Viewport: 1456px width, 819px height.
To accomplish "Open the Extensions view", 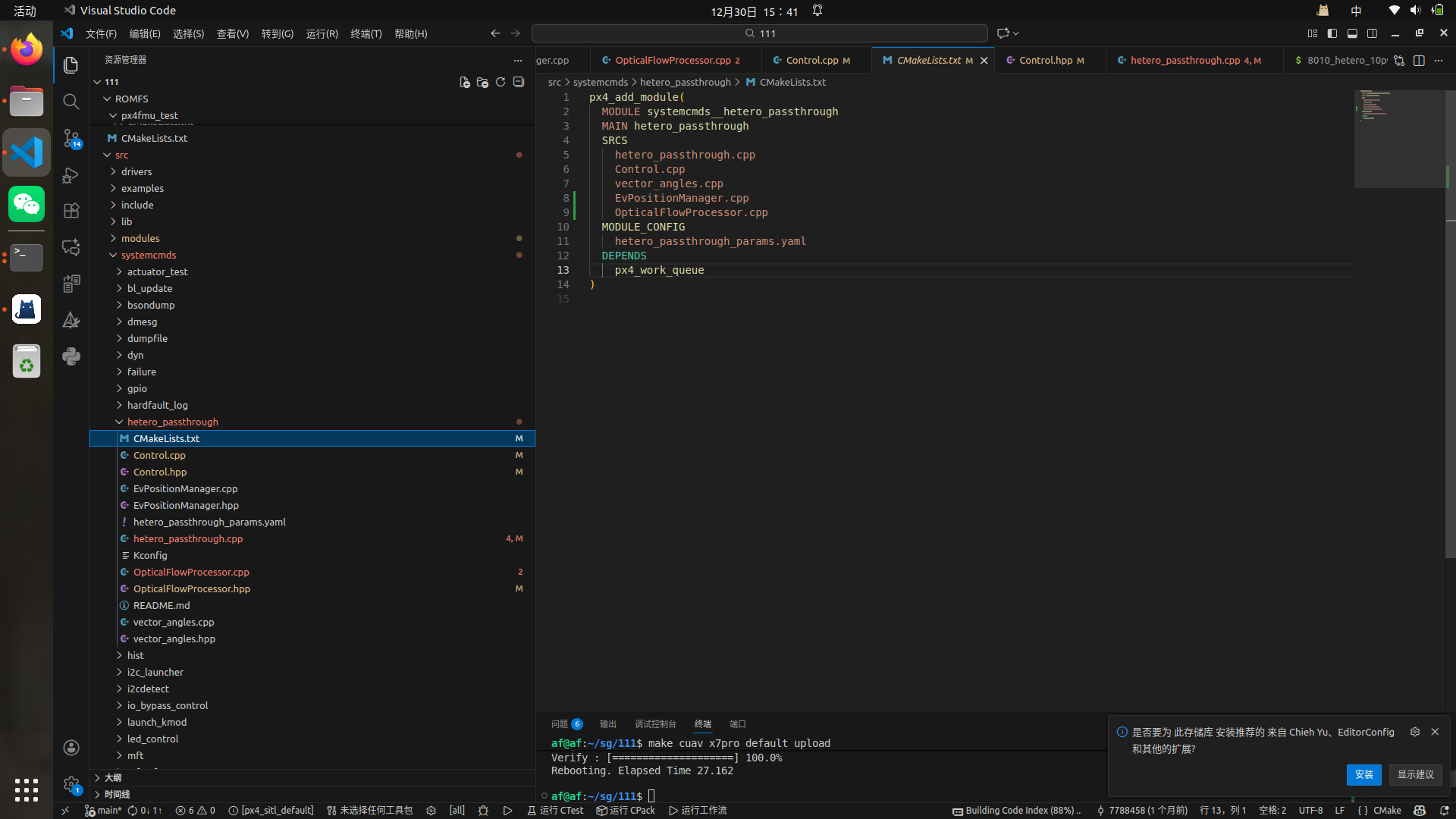I will (x=71, y=211).
